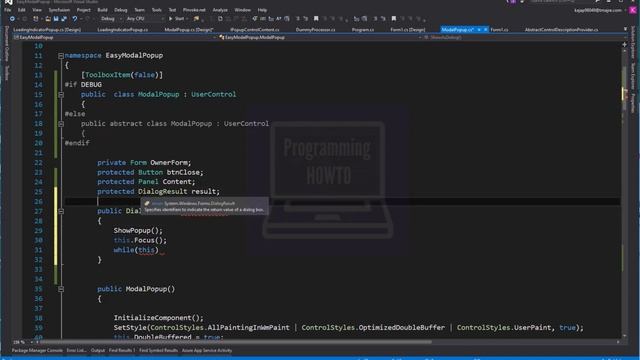Viewport: 640px width, 360px height.
Task: Open the Analyze menu
Action: coord(220,10)
